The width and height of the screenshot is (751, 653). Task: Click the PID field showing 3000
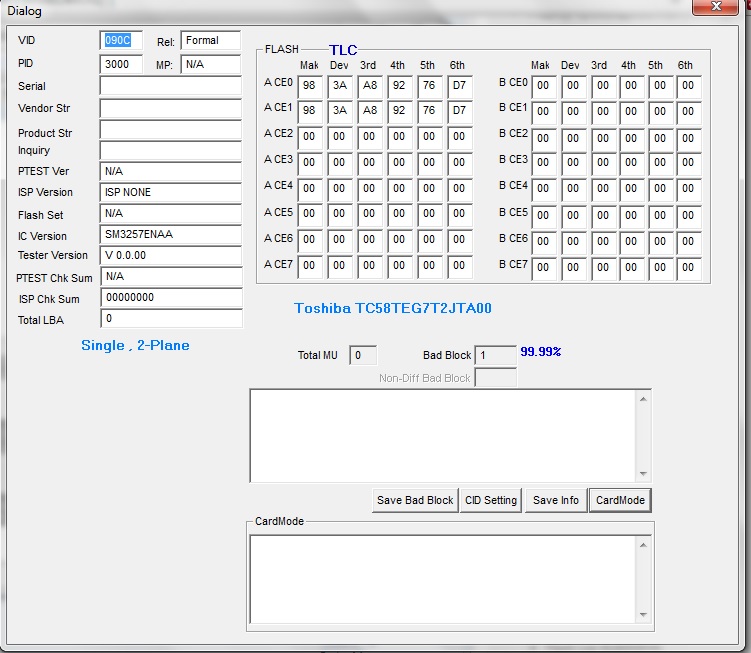(121, 64)
